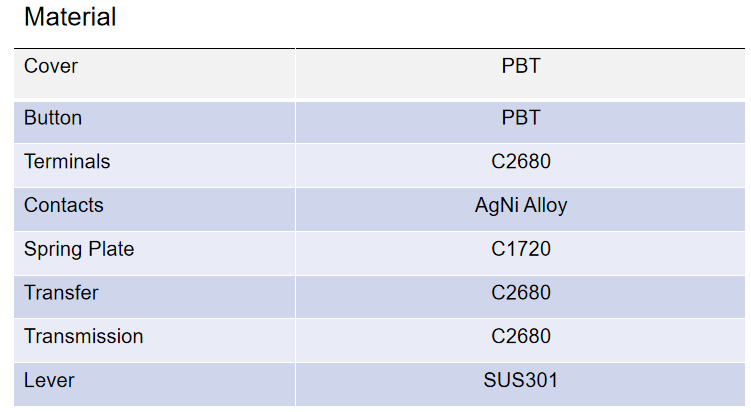Click the SUS301 material value

click(520, 381)
